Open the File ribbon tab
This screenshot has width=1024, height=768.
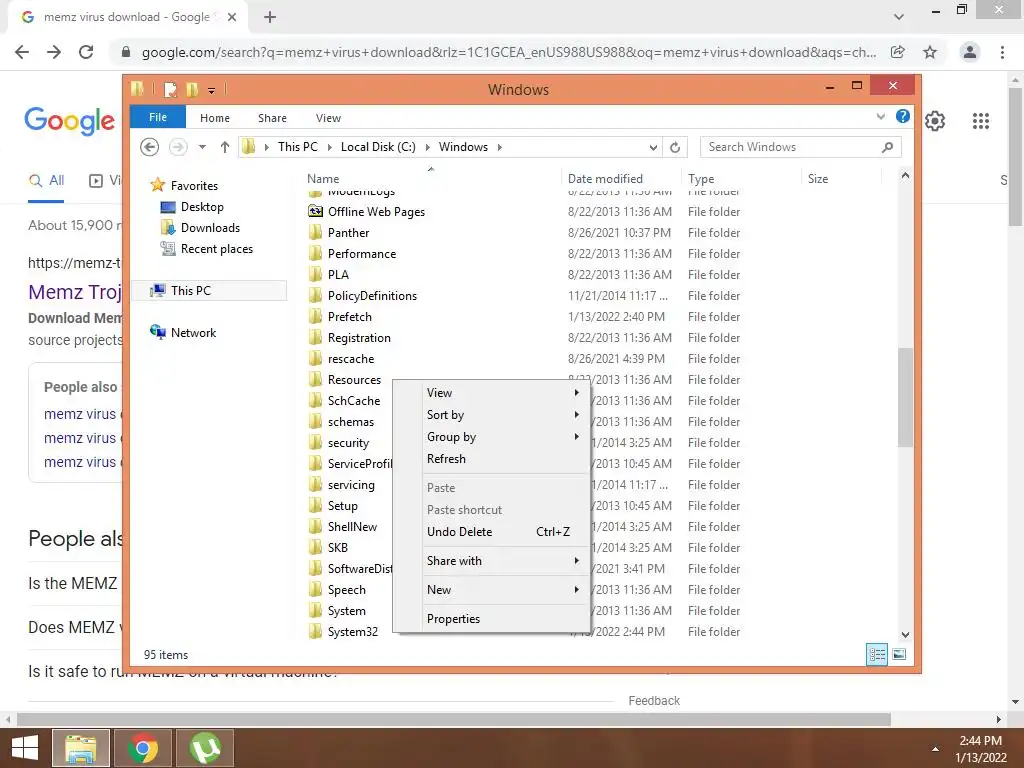158,117
